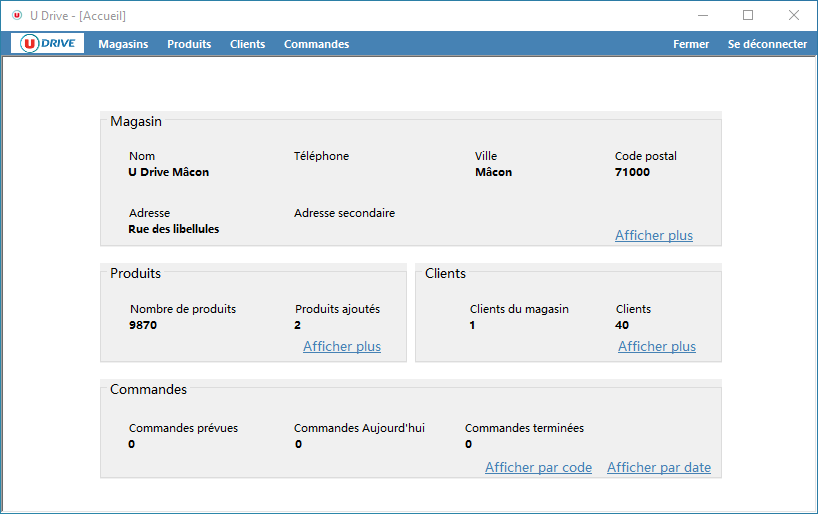The width and height of the screenshot is (818, 514).
Task: Show more in the Produits section
Action: point(341,347)
